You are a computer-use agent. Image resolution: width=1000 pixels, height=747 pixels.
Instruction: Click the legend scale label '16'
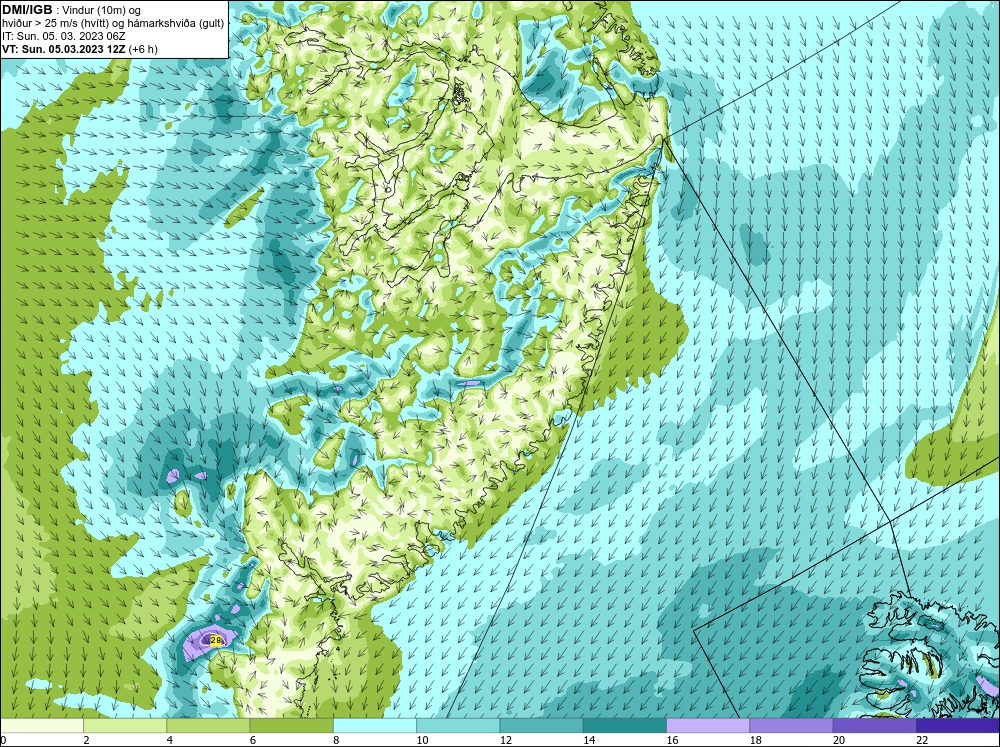pyautogui.click(x=672, y=739)
